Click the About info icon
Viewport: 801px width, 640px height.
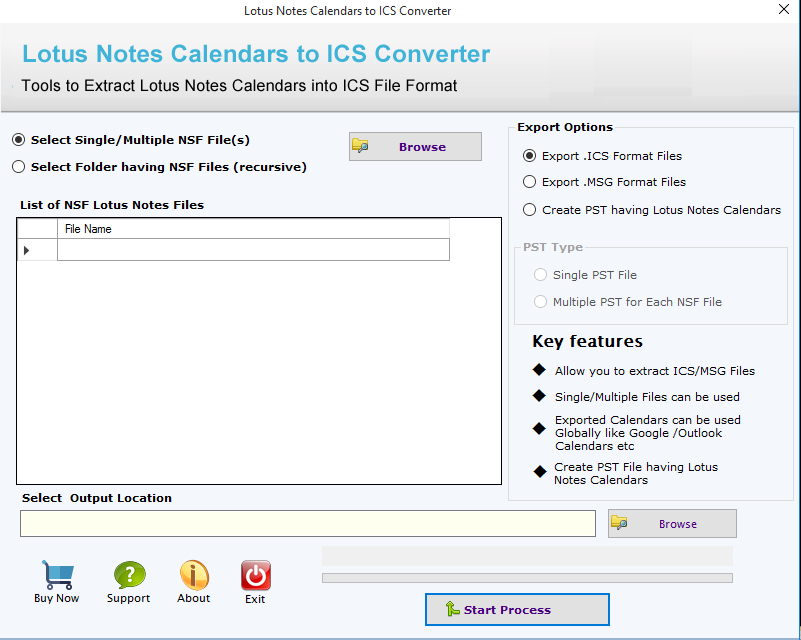click(194, 575)
